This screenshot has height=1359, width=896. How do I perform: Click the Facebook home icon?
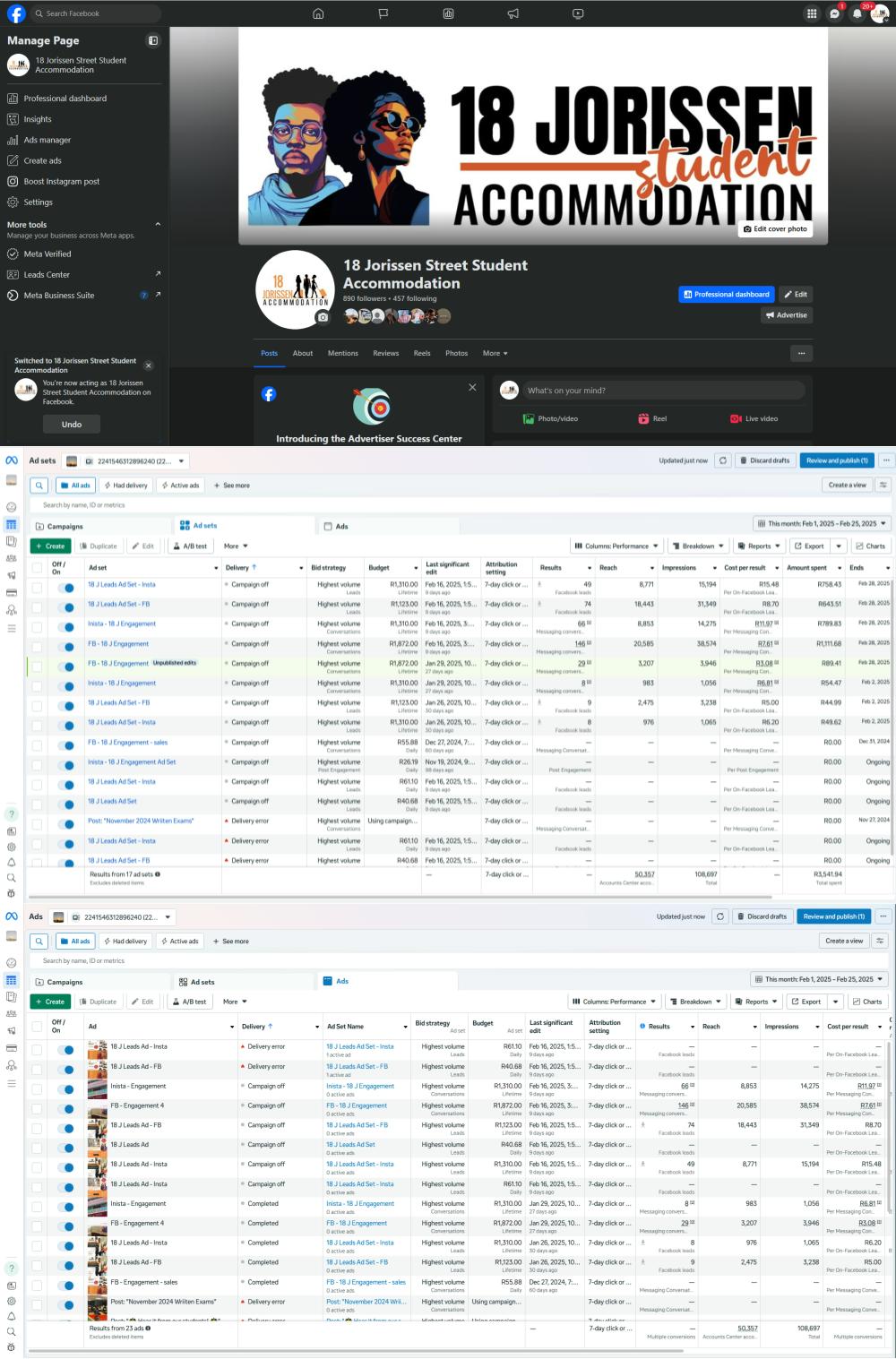pos(318,13)
